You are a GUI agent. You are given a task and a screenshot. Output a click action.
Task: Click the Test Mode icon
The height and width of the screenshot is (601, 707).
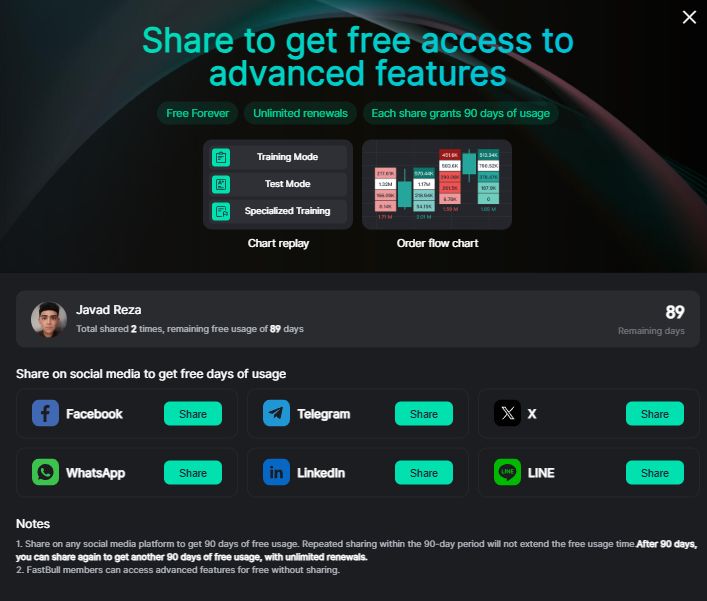click(x=221, y=184)
